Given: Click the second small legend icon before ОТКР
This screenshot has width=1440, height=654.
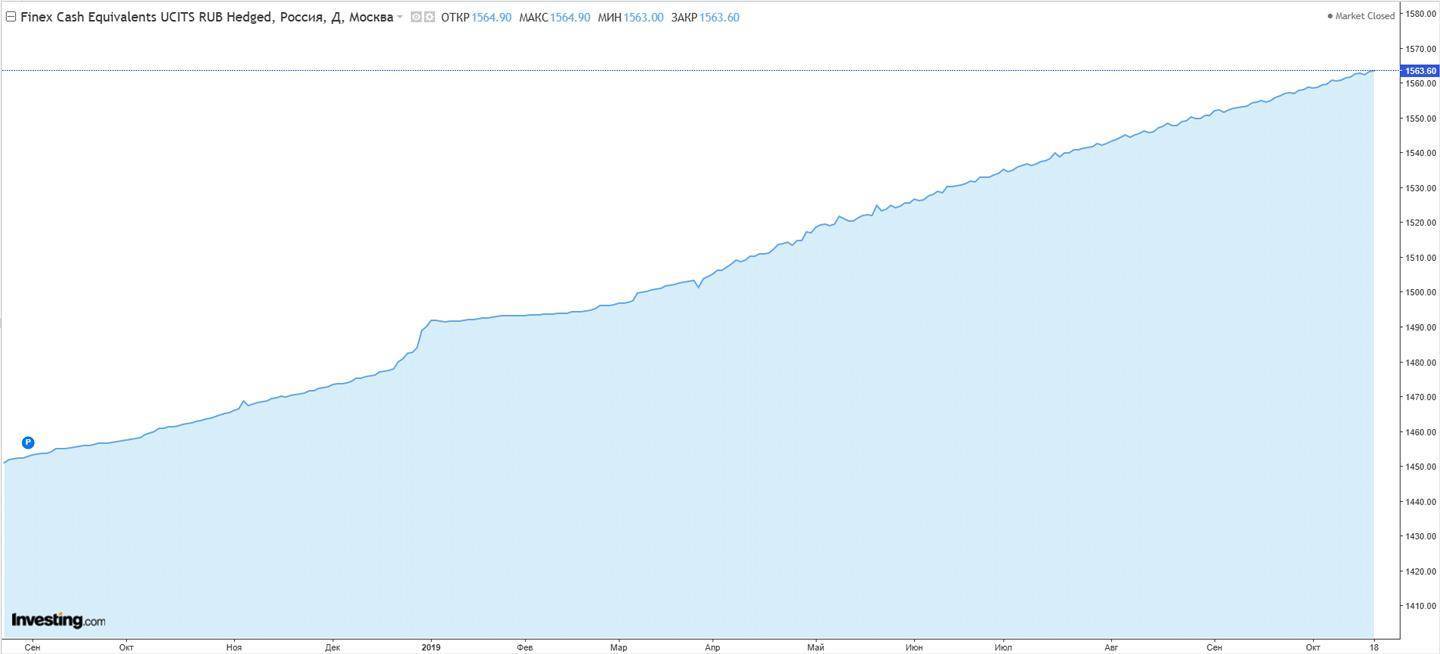Looking at the screenshot, I should pos(429,17).
